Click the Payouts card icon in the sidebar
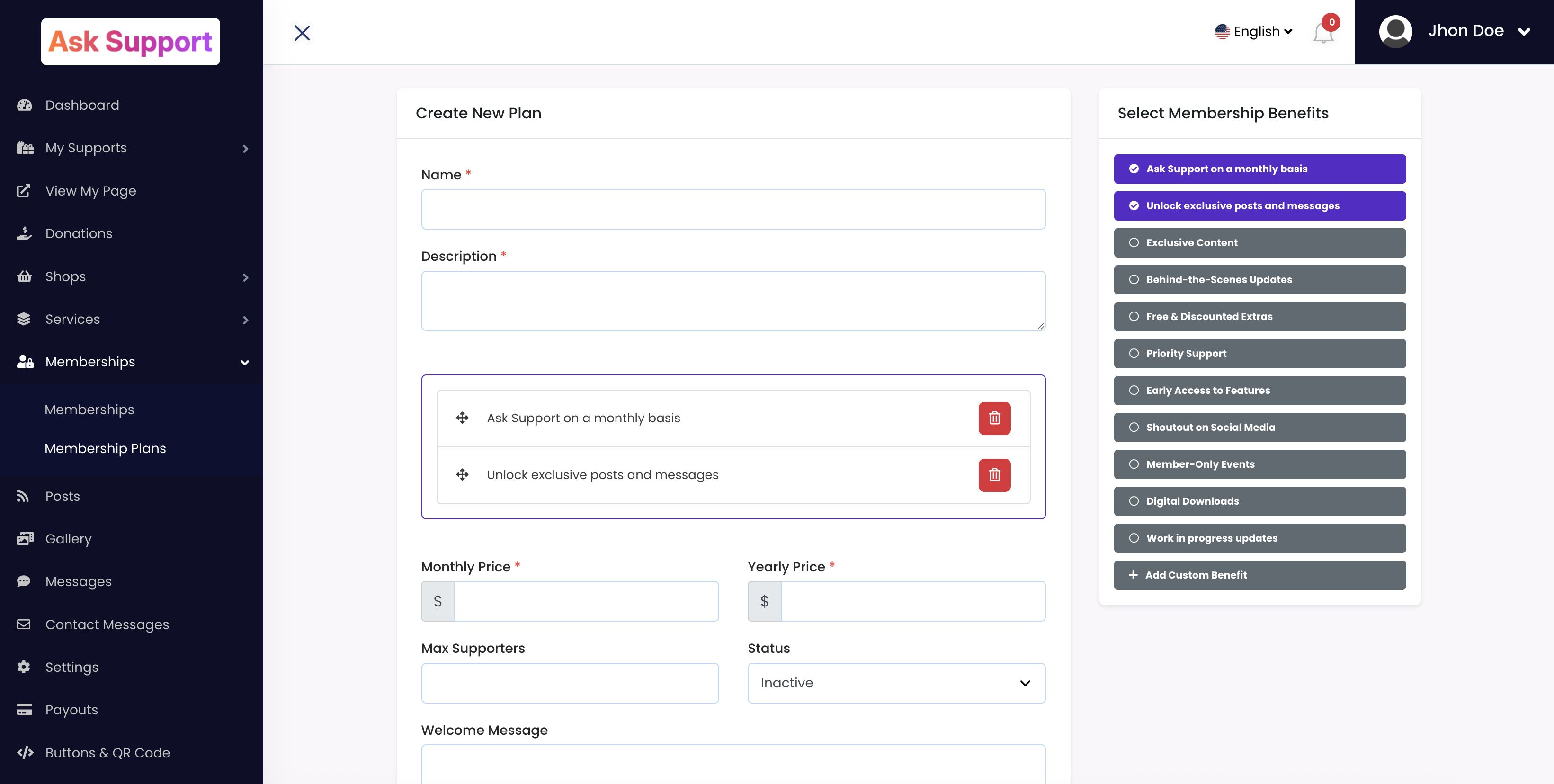The image size is (1554, 784). pos(24,710)
